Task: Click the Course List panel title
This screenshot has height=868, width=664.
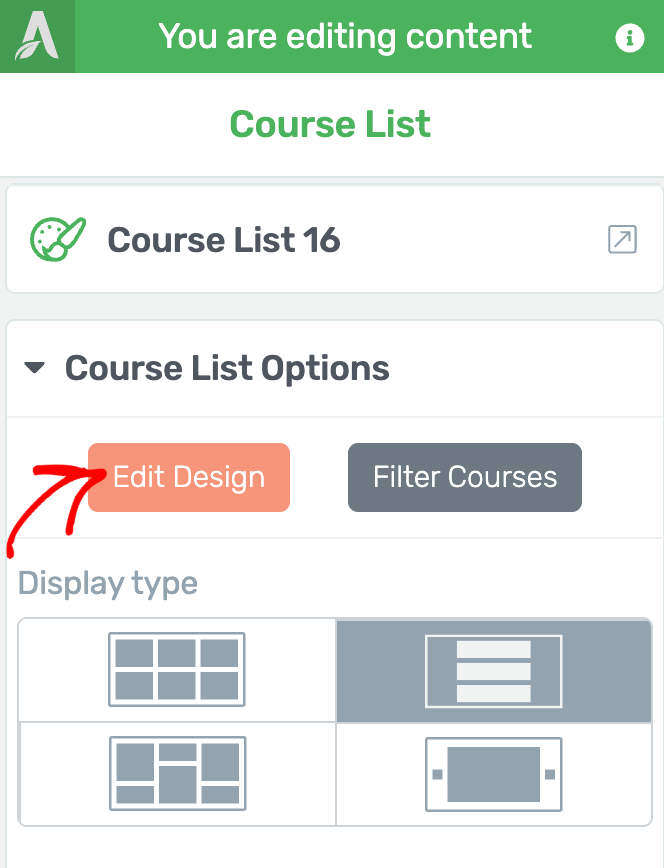Action: (x=331, y=123)
